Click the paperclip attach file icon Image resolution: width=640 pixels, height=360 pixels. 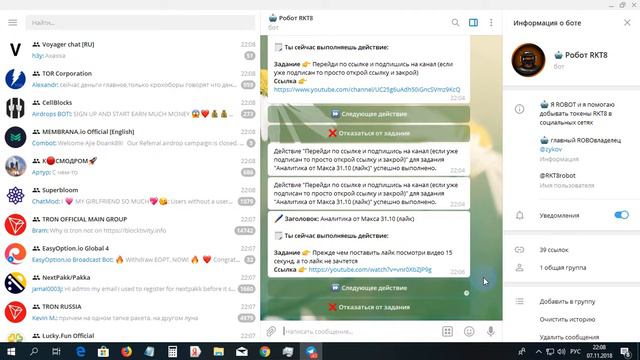271,331
